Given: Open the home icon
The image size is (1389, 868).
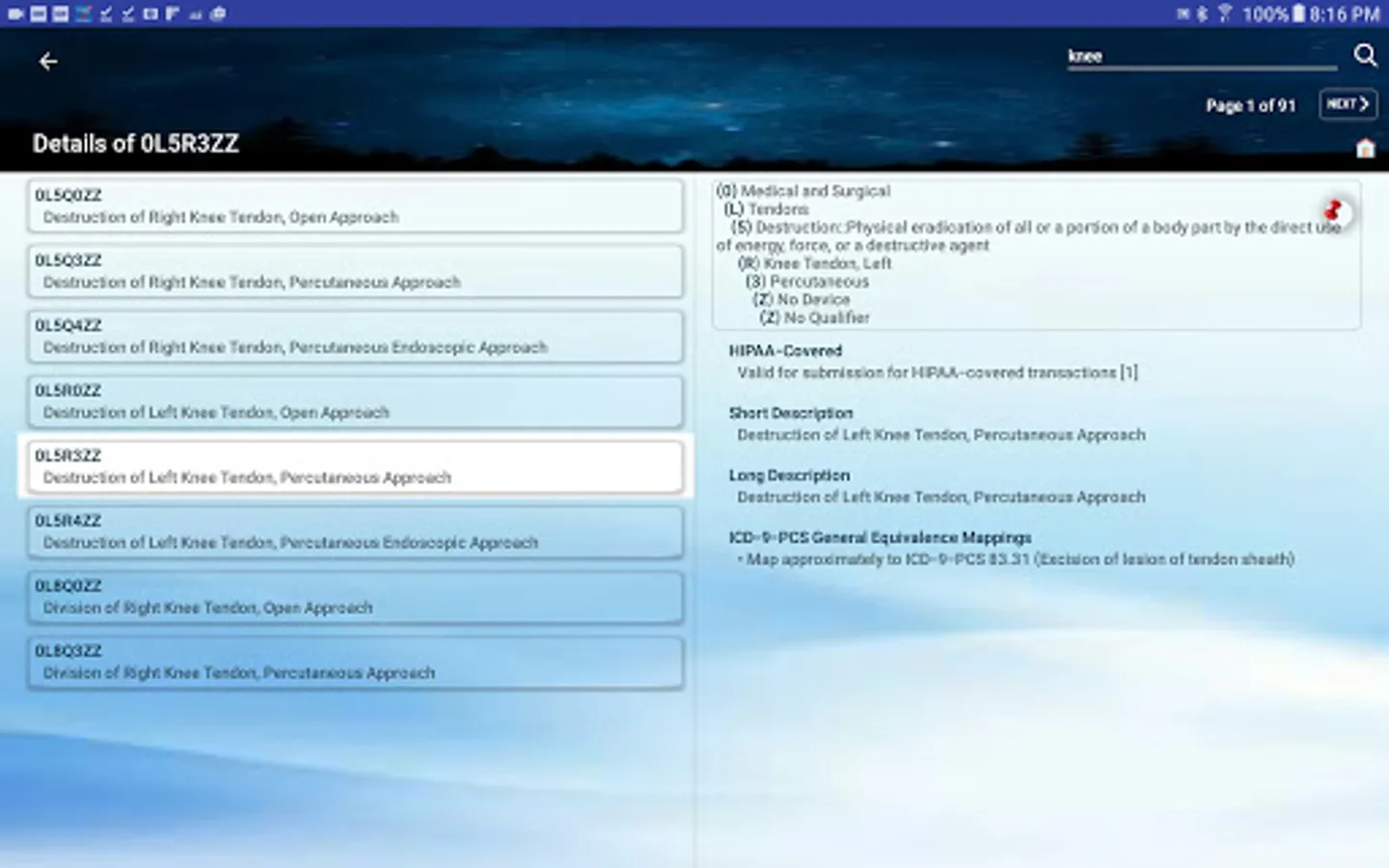Looking at the screenshot, I should coord(1365,149).
